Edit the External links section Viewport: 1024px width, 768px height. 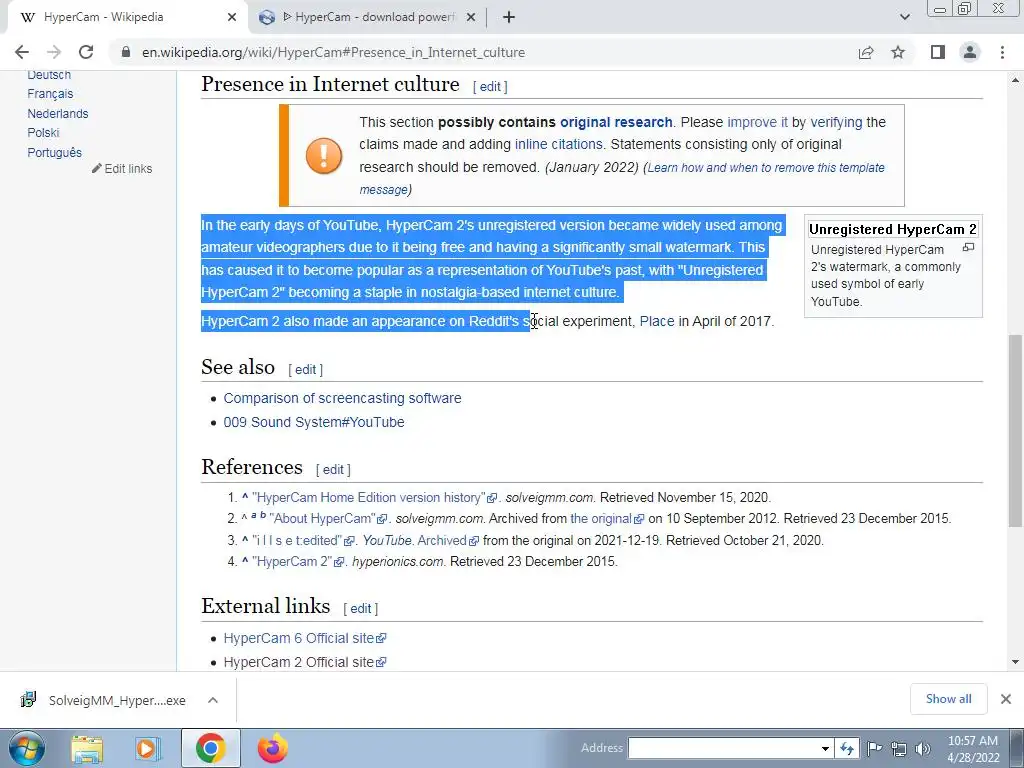[x=360, y=609]
